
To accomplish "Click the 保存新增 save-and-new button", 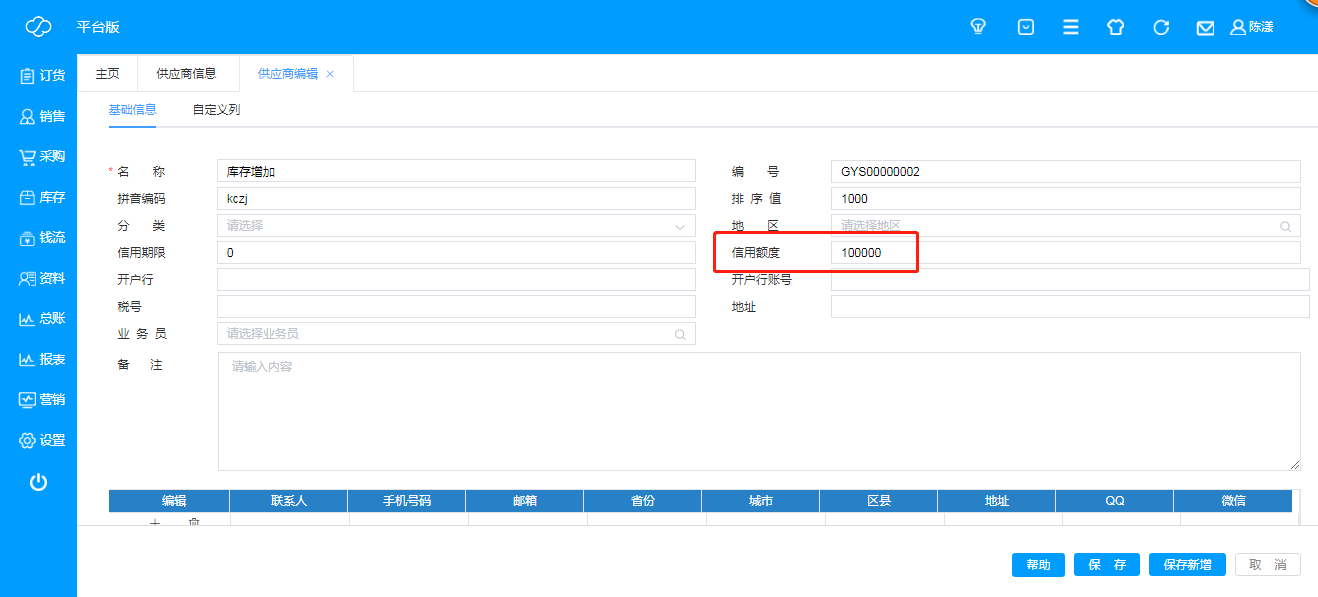I will 1187,565.
